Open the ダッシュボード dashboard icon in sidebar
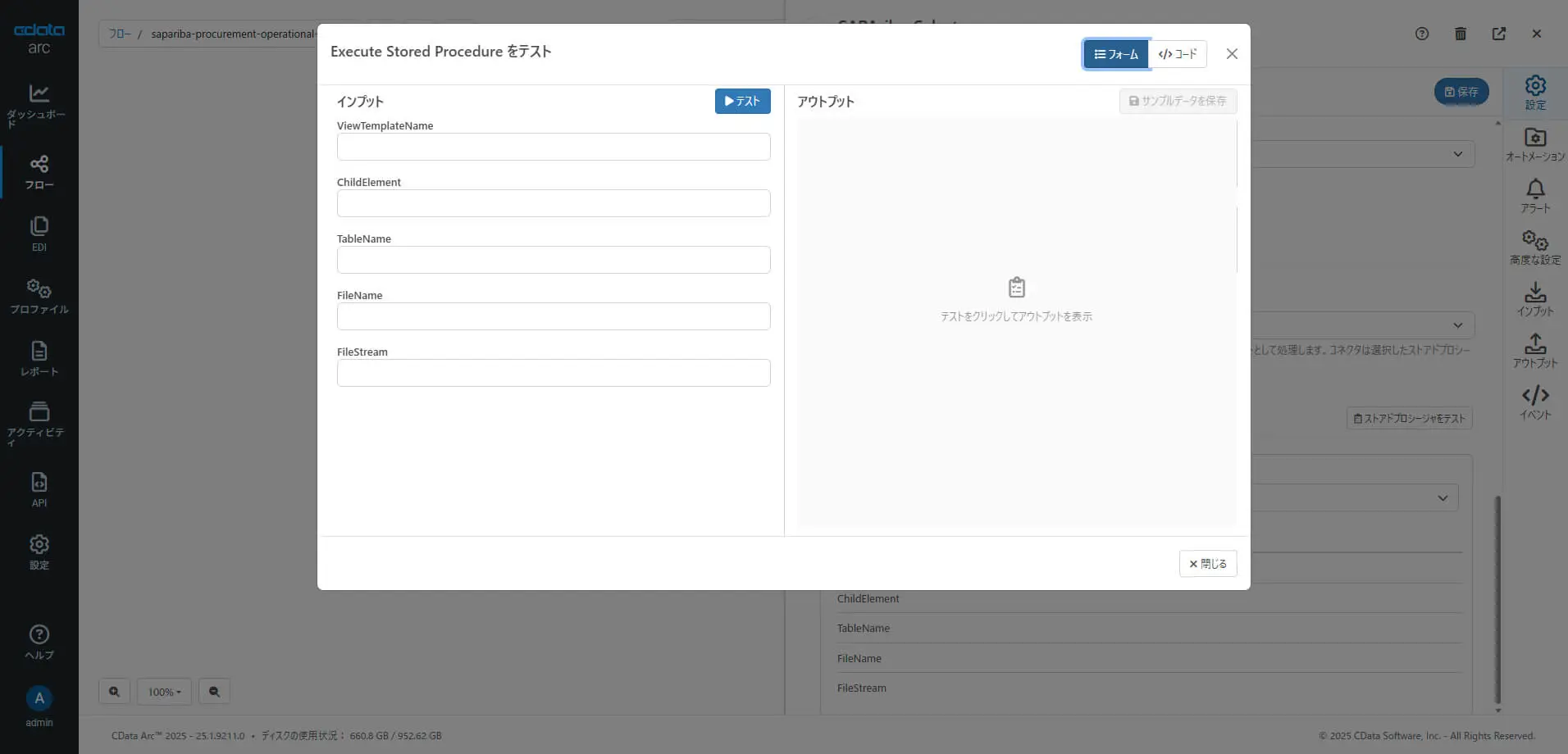 [39, 93]
